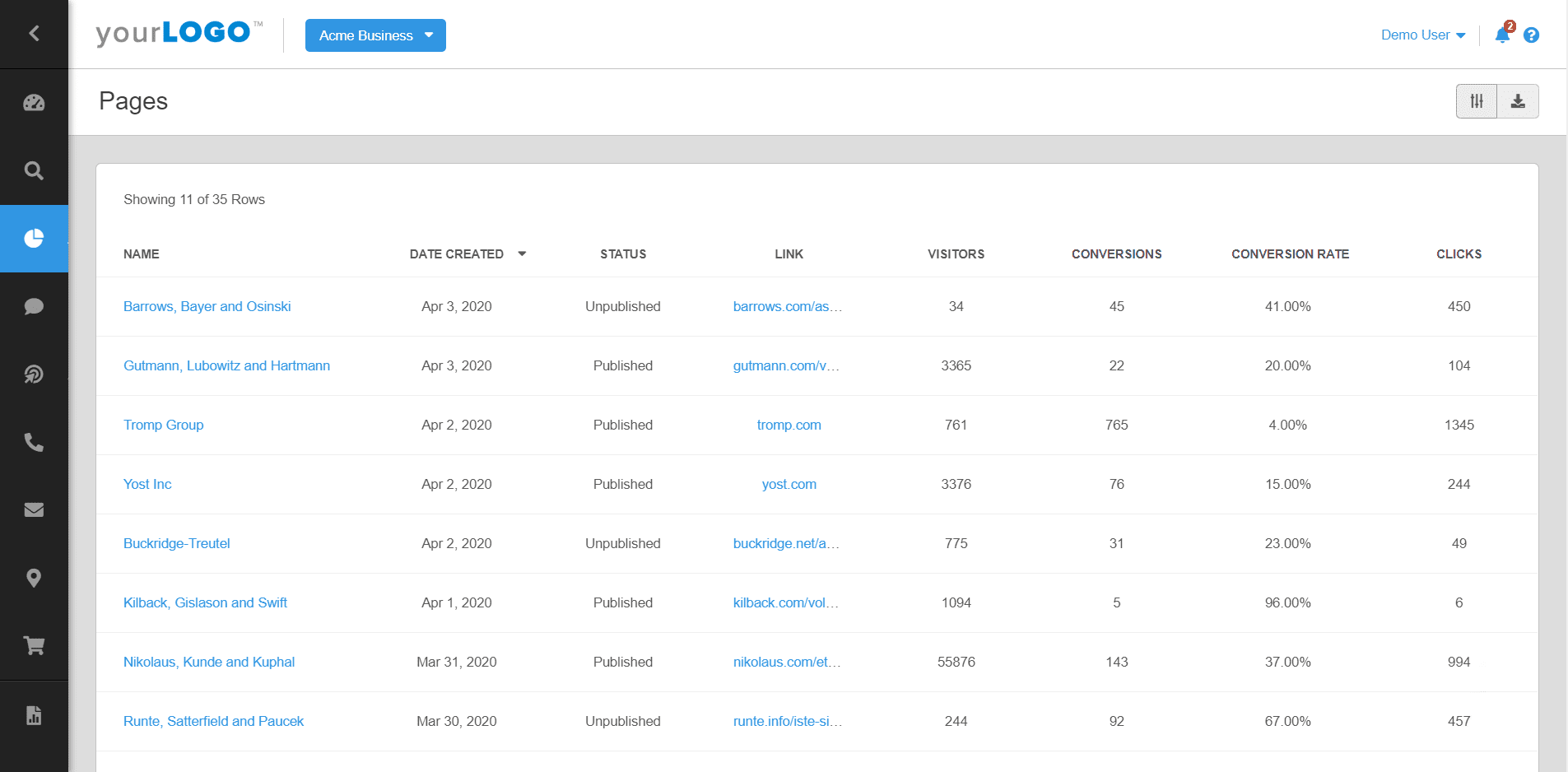Sort by the STATUS column header
1568x772 pixels.
623,254
